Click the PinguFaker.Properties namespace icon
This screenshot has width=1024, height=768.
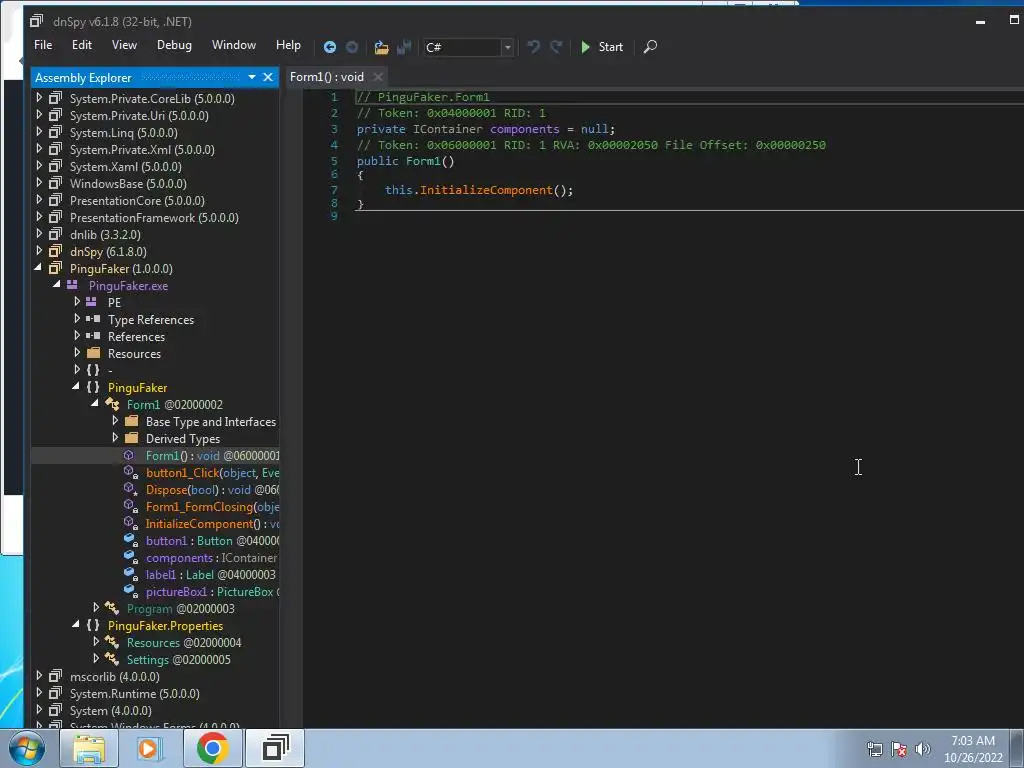click(x=93, y=626)
